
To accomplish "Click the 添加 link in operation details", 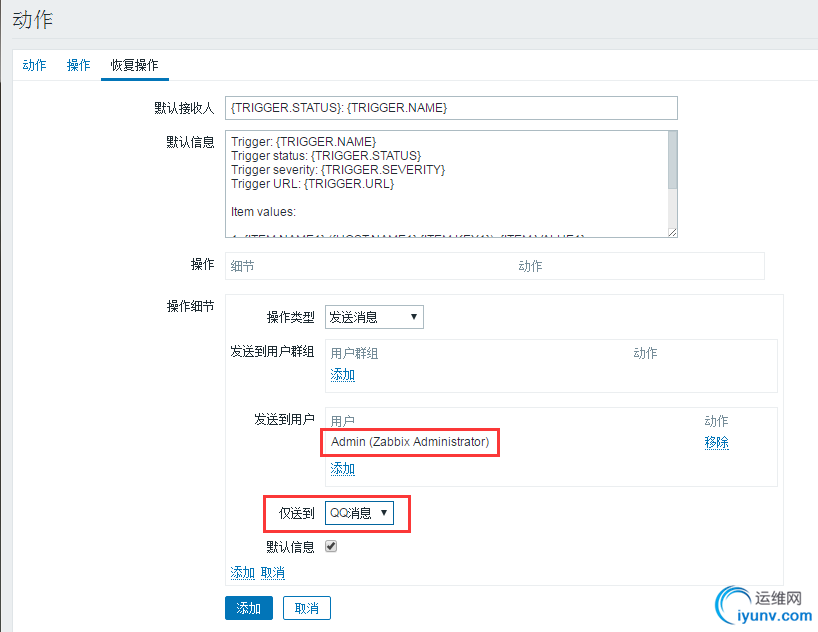I will [243, 573].
